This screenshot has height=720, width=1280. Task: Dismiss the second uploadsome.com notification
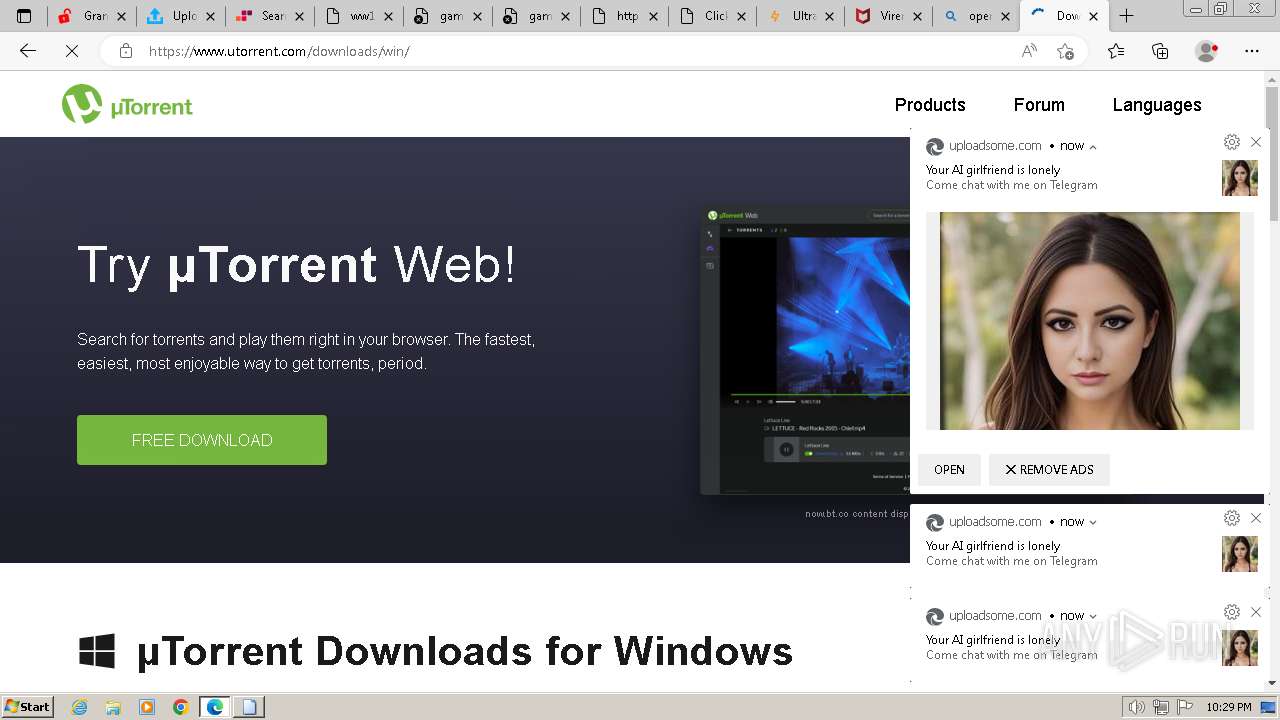point(1256,518)
